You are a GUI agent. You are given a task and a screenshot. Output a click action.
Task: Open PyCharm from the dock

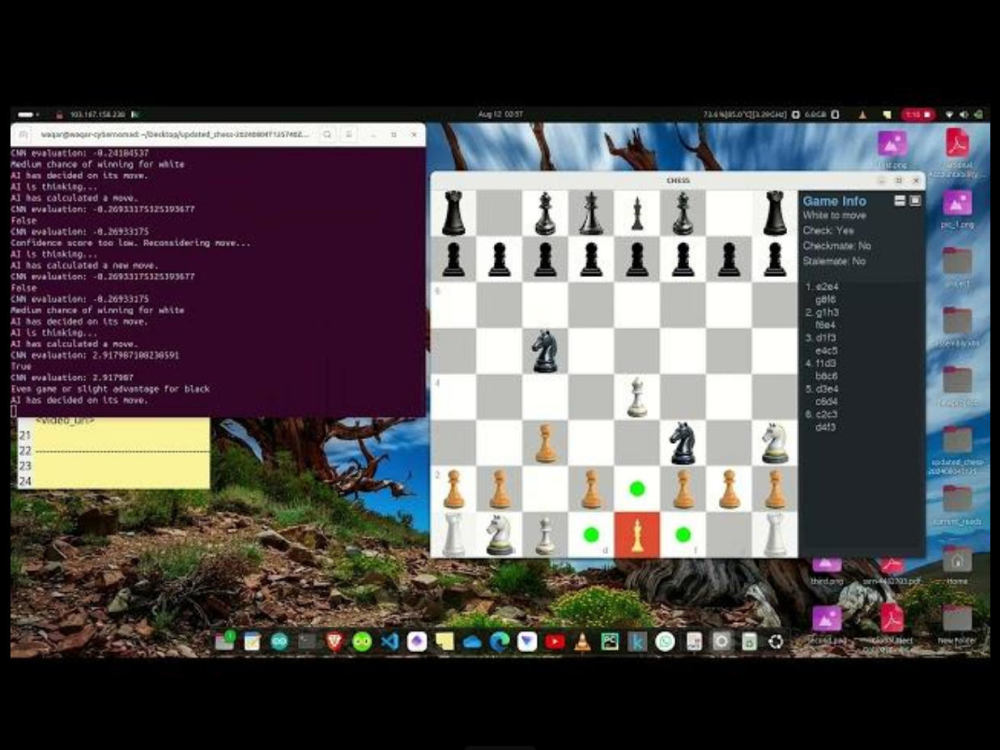click(x=610, y=641)
